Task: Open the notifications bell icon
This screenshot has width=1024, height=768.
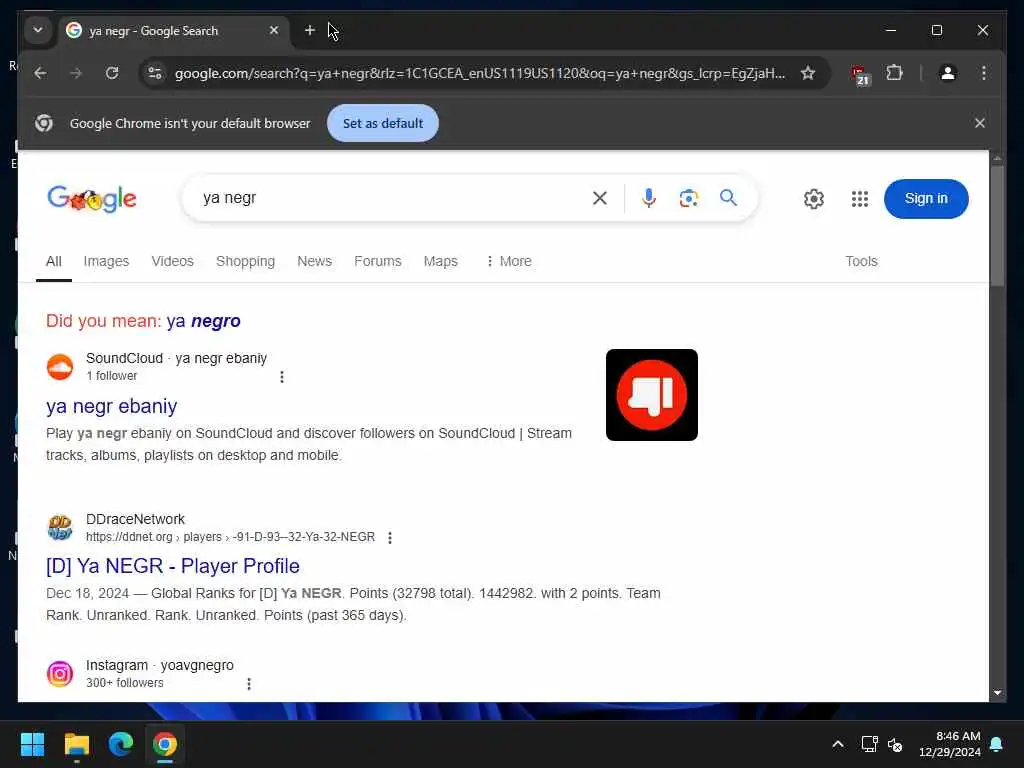Action: [x=997, y=744]
